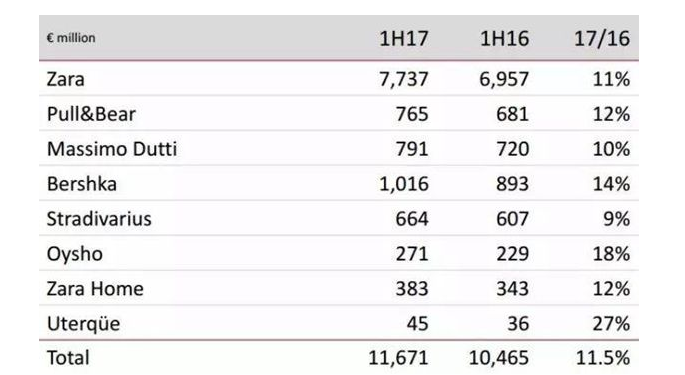Select the Zara row label
Image resolution: width=685 pixels, height=375 pixels.
click(66, 79)
